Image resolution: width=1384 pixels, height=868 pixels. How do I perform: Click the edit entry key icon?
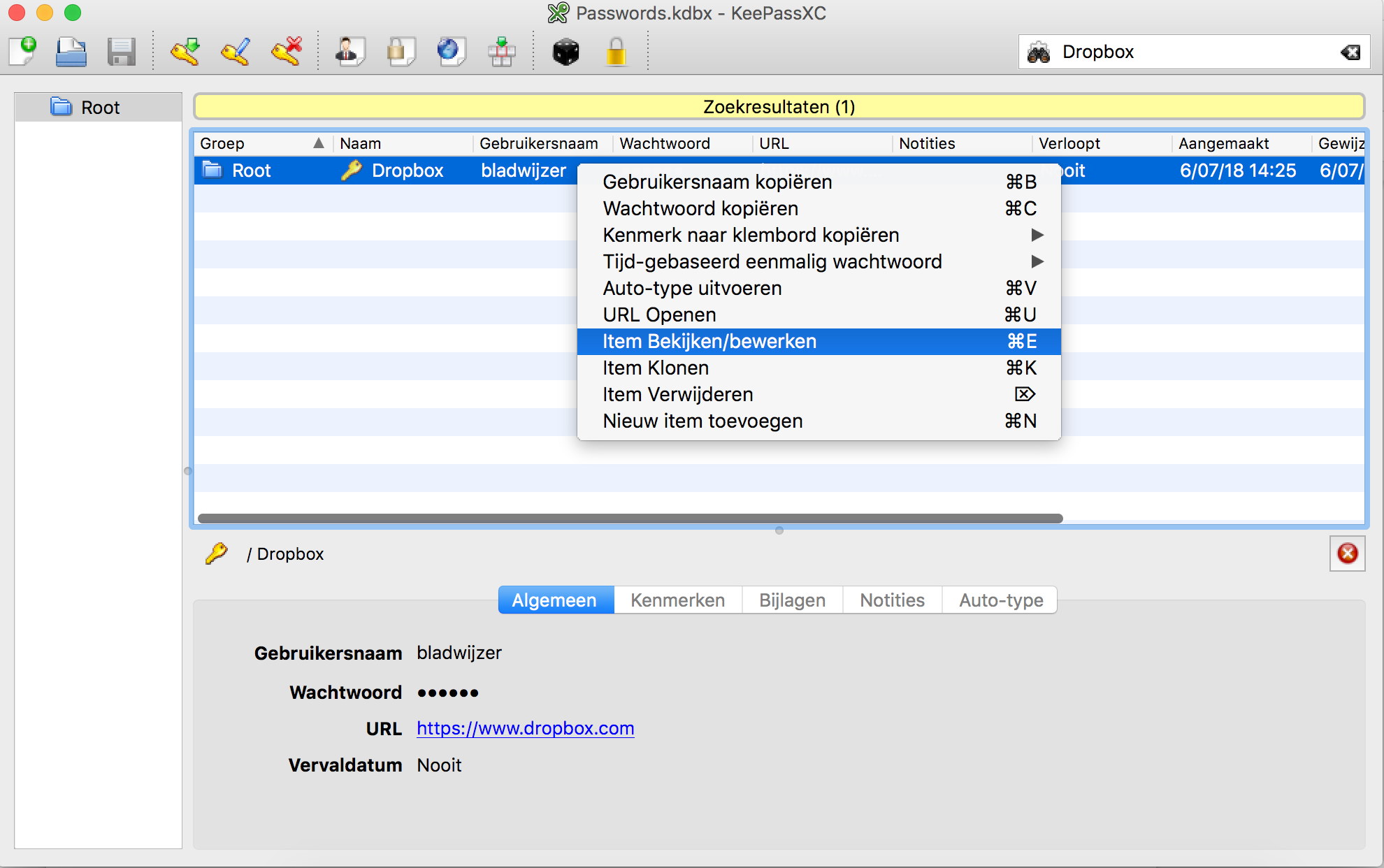coord(236,52)
